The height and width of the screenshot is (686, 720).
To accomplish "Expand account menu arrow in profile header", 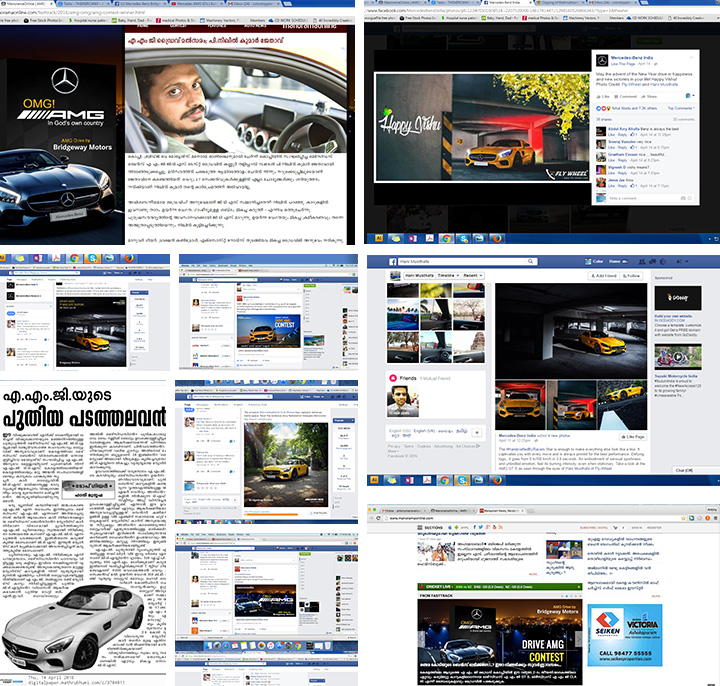I will pyautogui.click(x=686, y=261).
